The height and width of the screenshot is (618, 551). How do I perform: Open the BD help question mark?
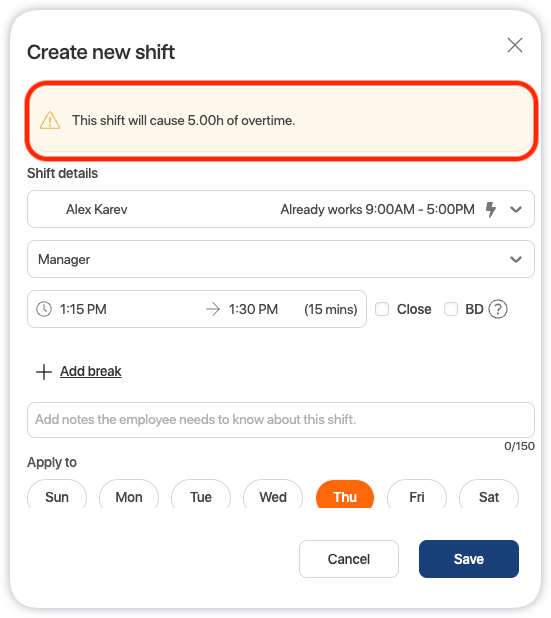498,309
